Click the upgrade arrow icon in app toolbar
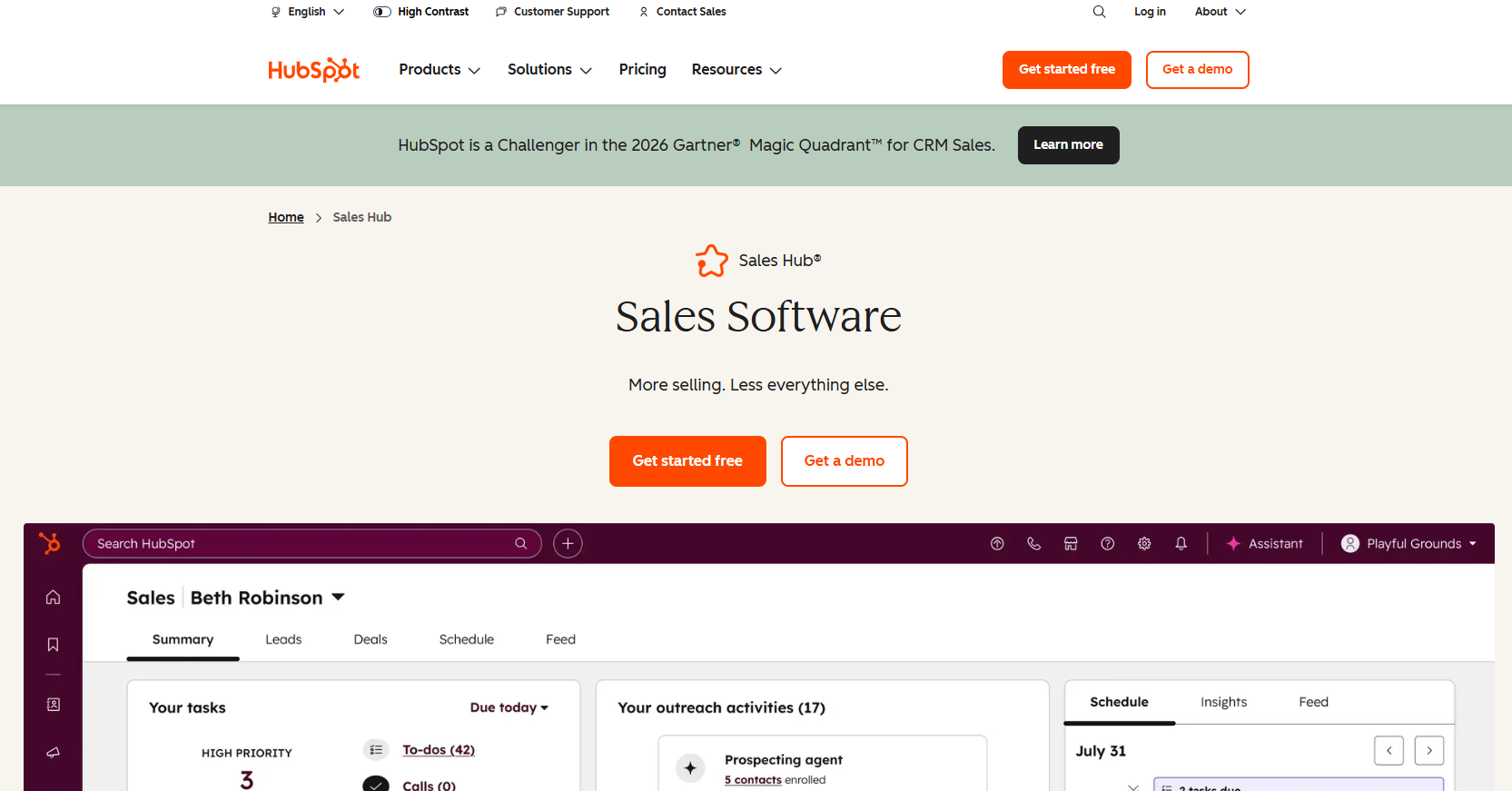 pyautogui.click(x=997, y=543)
